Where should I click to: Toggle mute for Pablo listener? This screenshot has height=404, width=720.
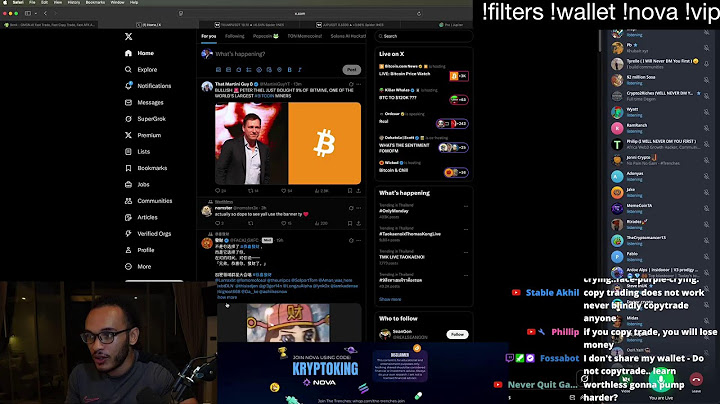[x=706, y=257]
